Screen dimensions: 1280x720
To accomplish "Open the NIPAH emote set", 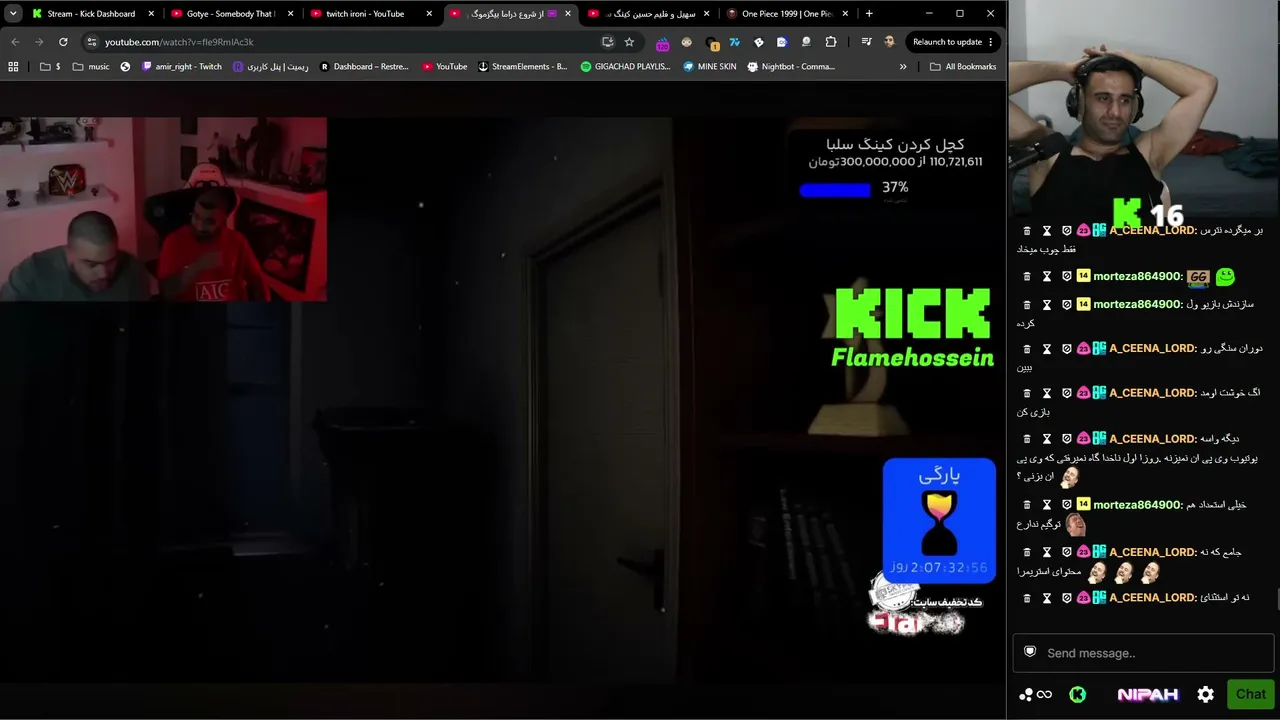I will click(1147, 694).
